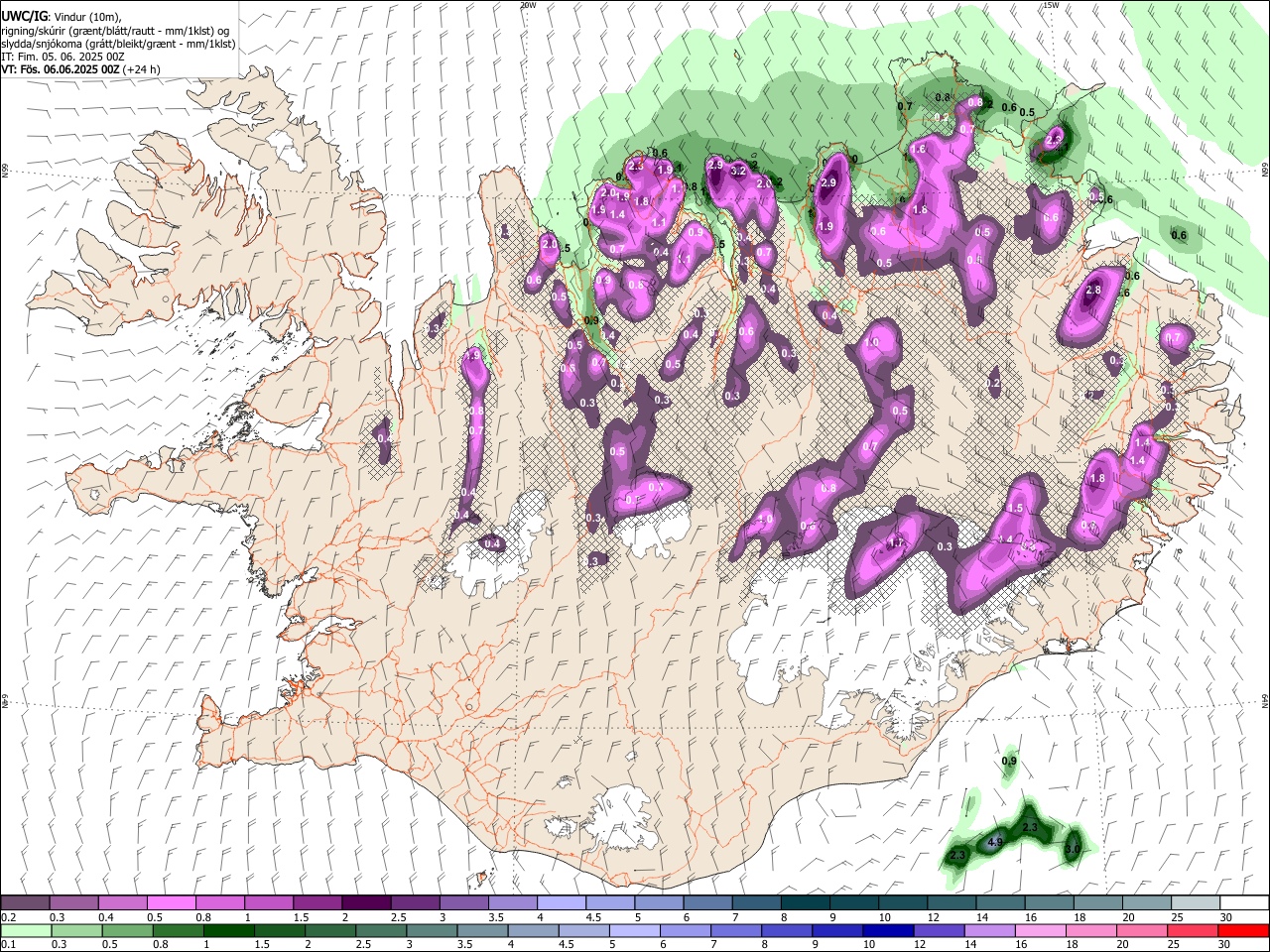
Task: Click the dusty purple swatch labeled 0.2
Action: tap(25, 902)
